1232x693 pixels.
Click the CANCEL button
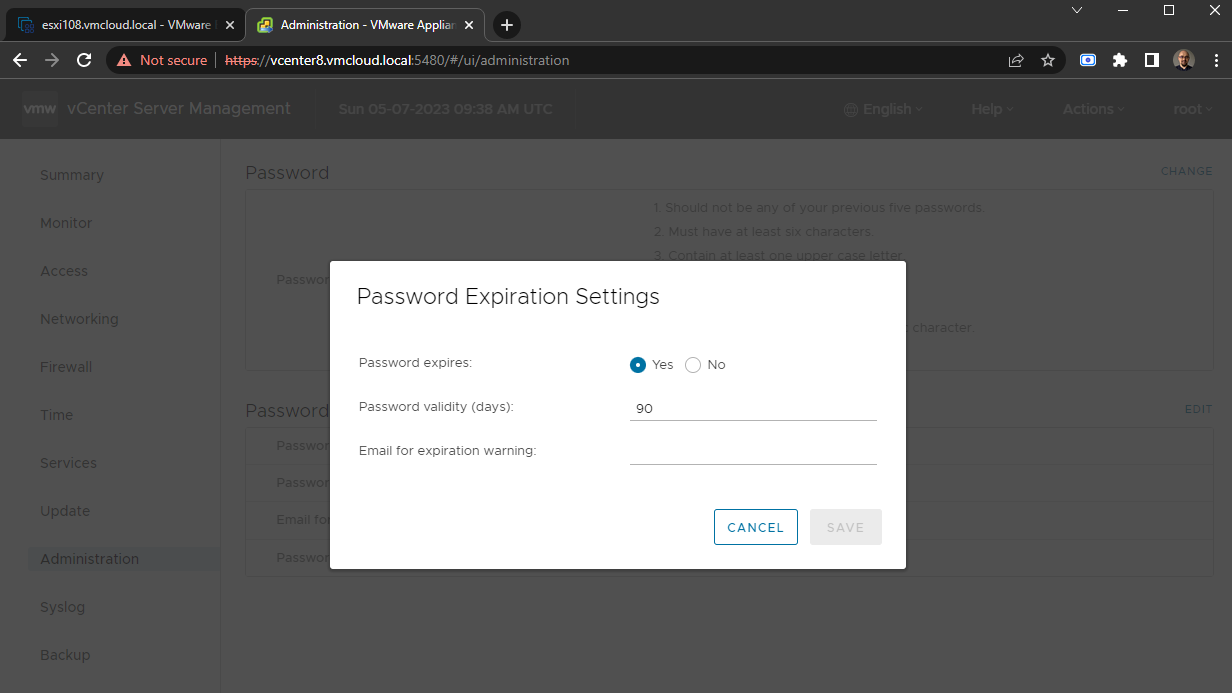point(755,527)
